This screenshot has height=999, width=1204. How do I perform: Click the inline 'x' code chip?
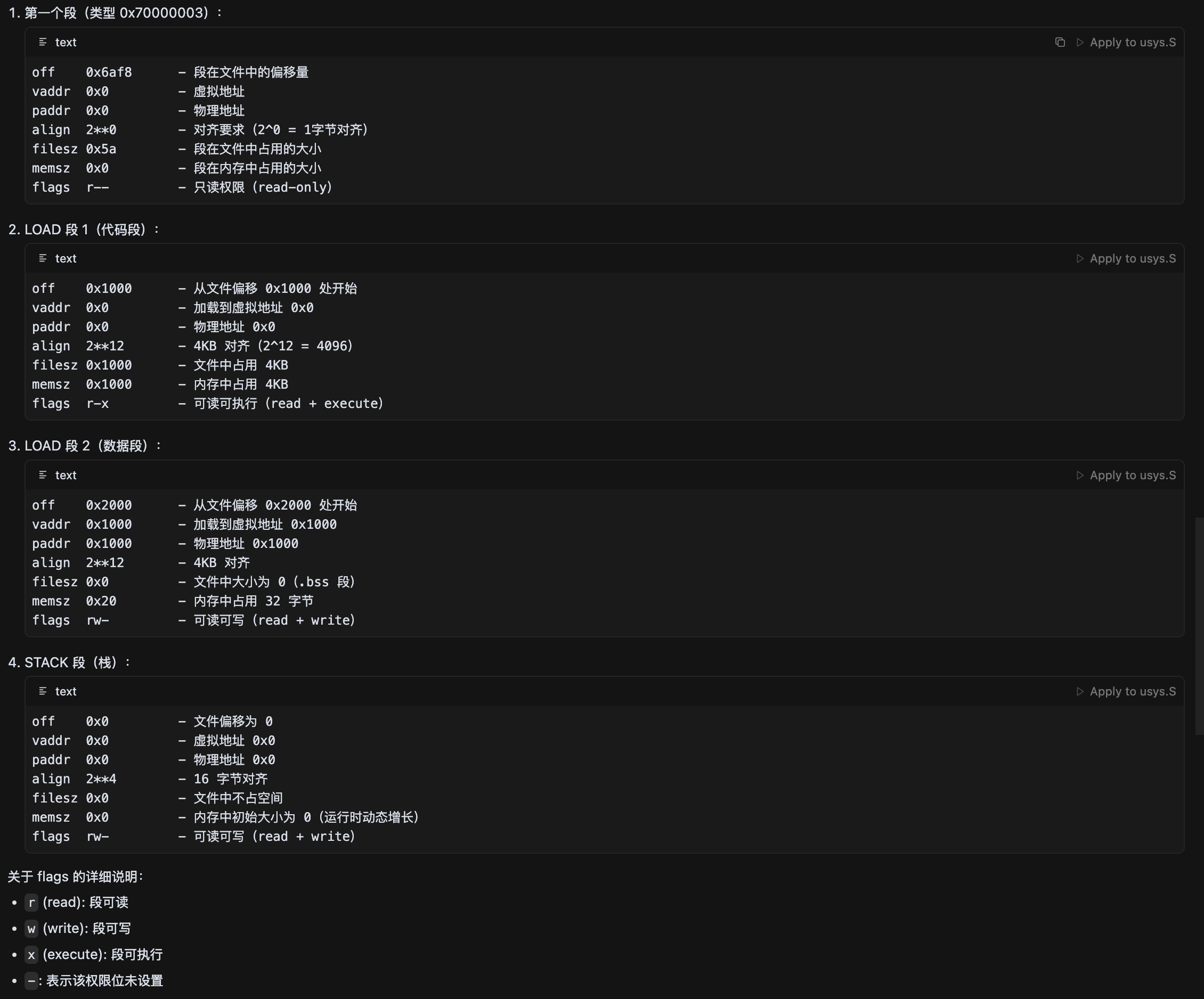pyautogui.click(x=31, y=955)
